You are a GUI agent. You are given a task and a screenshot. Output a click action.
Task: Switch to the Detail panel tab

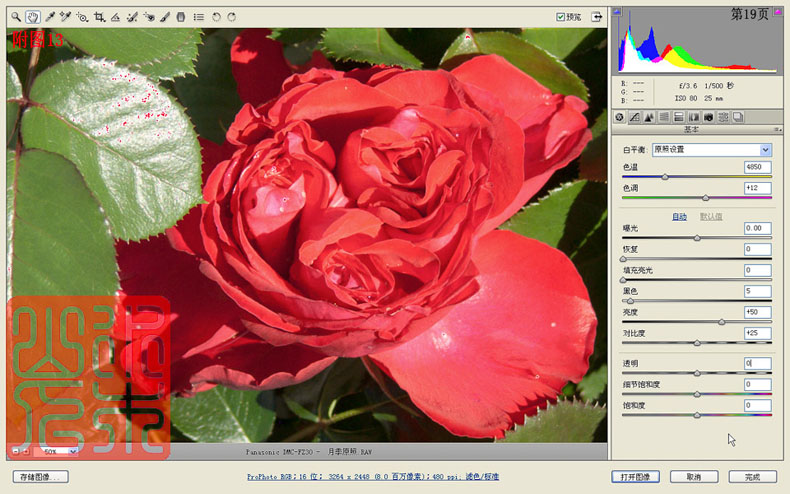pos(649,117)
